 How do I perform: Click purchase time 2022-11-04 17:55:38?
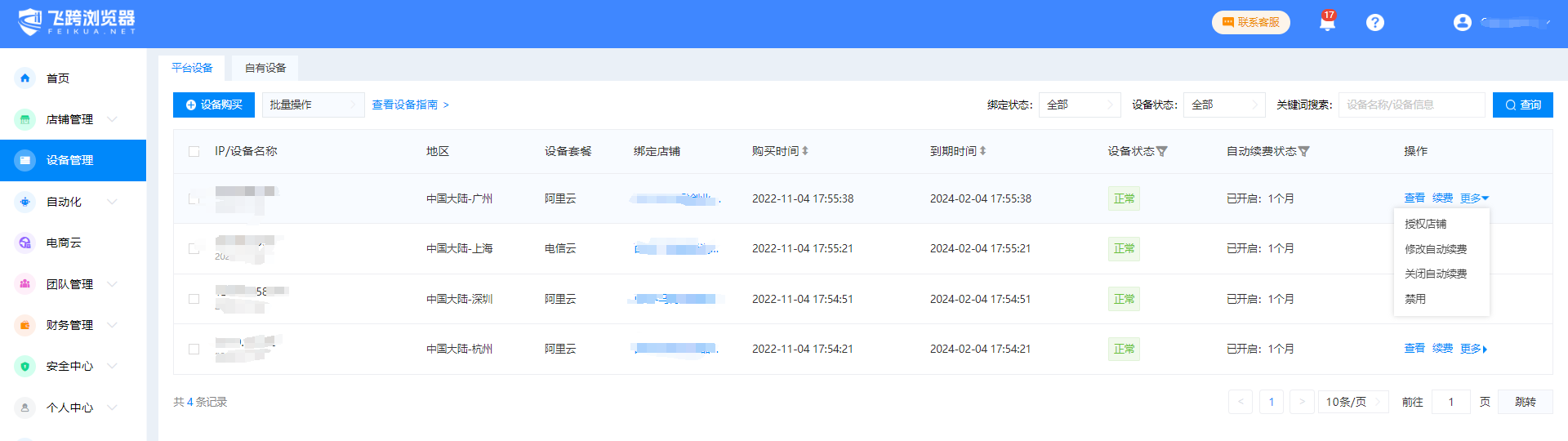tap(803, 198)
